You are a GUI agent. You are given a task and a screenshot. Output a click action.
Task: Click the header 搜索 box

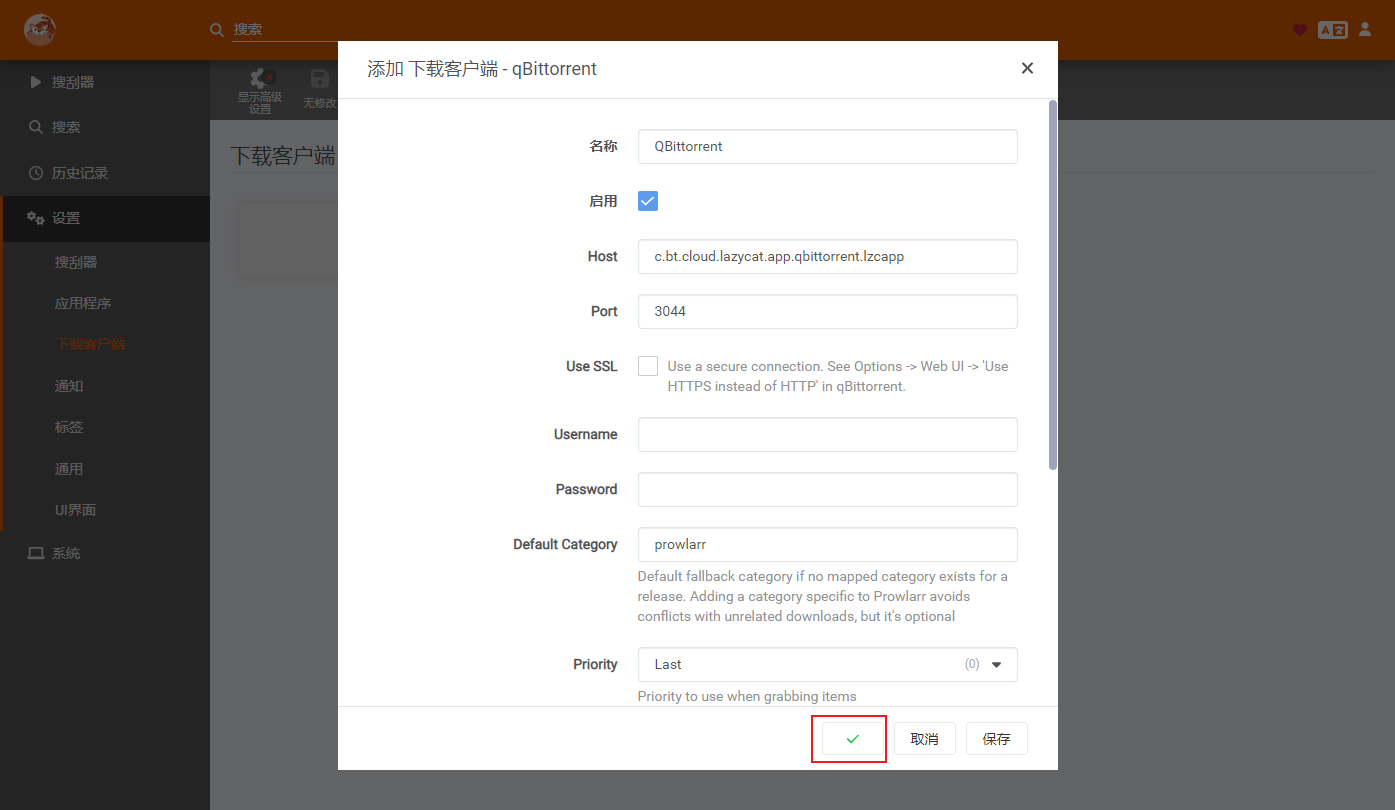[285, 30]
